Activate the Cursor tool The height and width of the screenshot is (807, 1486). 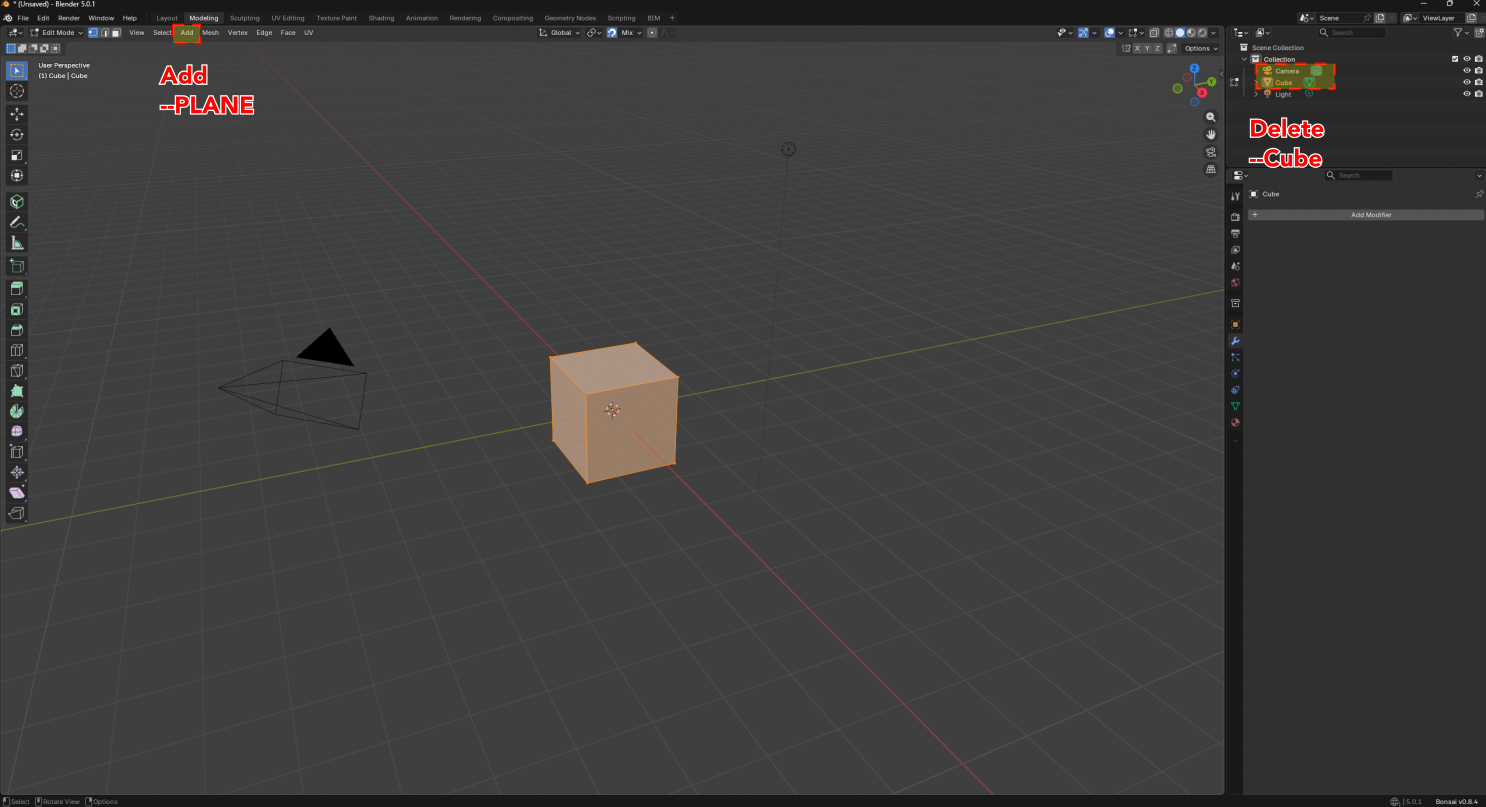tap(17, 91)
